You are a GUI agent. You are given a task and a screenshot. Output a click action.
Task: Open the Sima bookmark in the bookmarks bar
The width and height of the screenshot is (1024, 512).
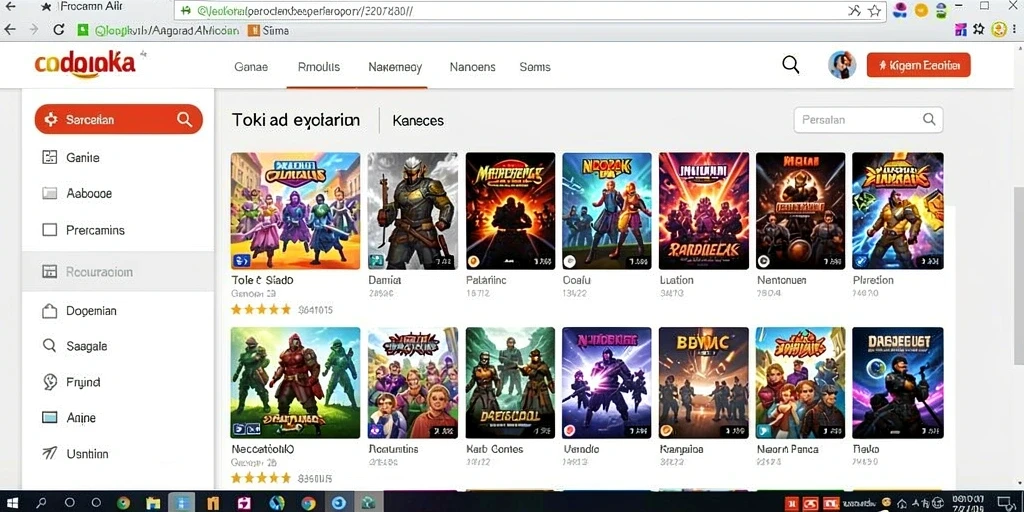[269, 30]
